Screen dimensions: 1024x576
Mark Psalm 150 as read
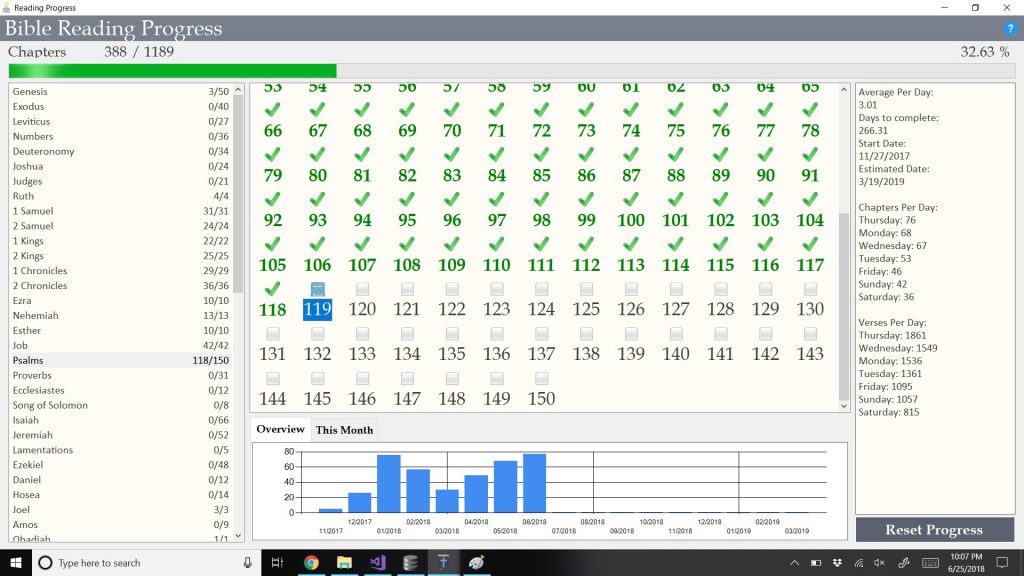[541, 378]
